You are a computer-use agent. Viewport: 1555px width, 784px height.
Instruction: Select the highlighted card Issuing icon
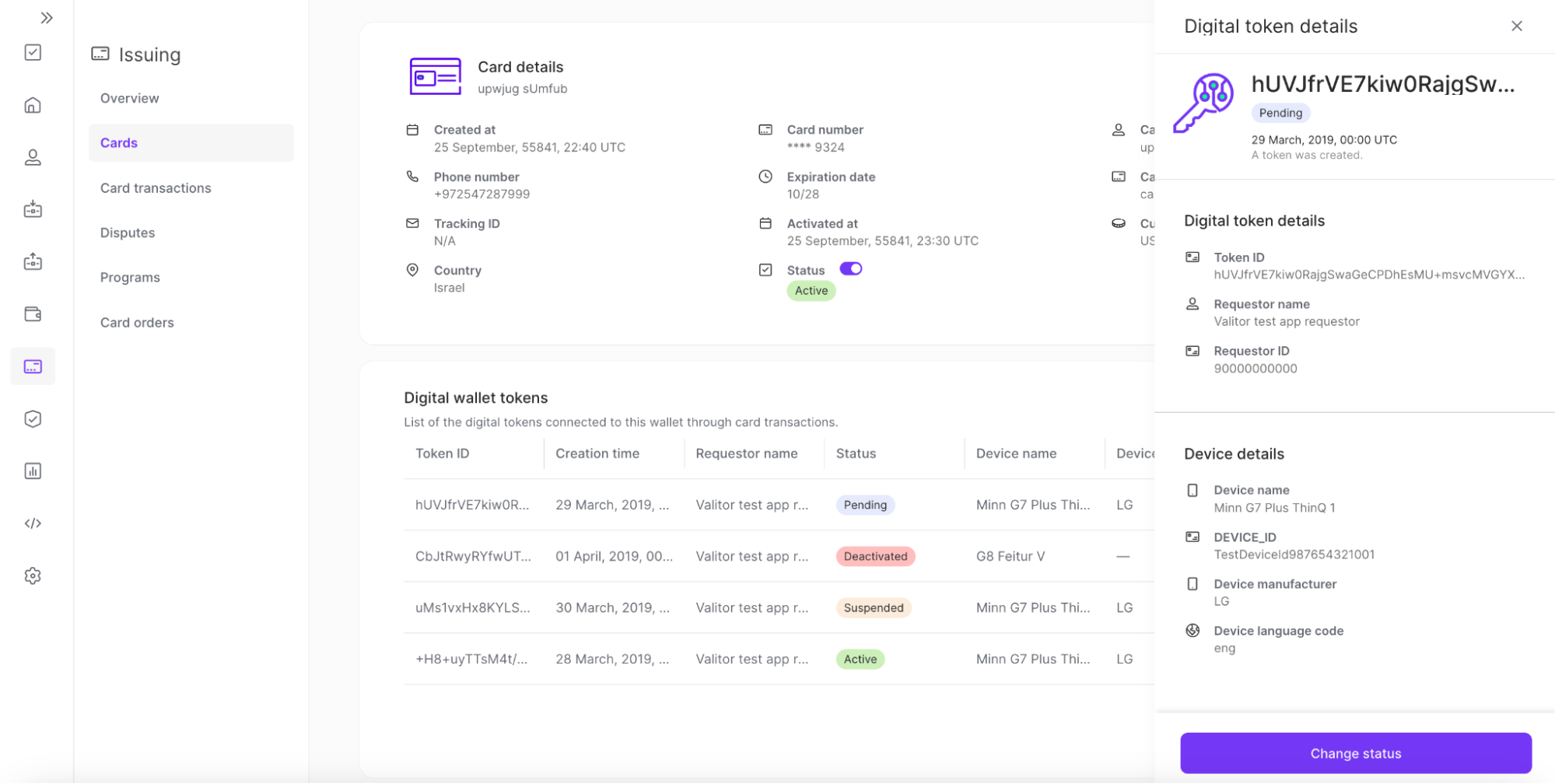point(33,366)
